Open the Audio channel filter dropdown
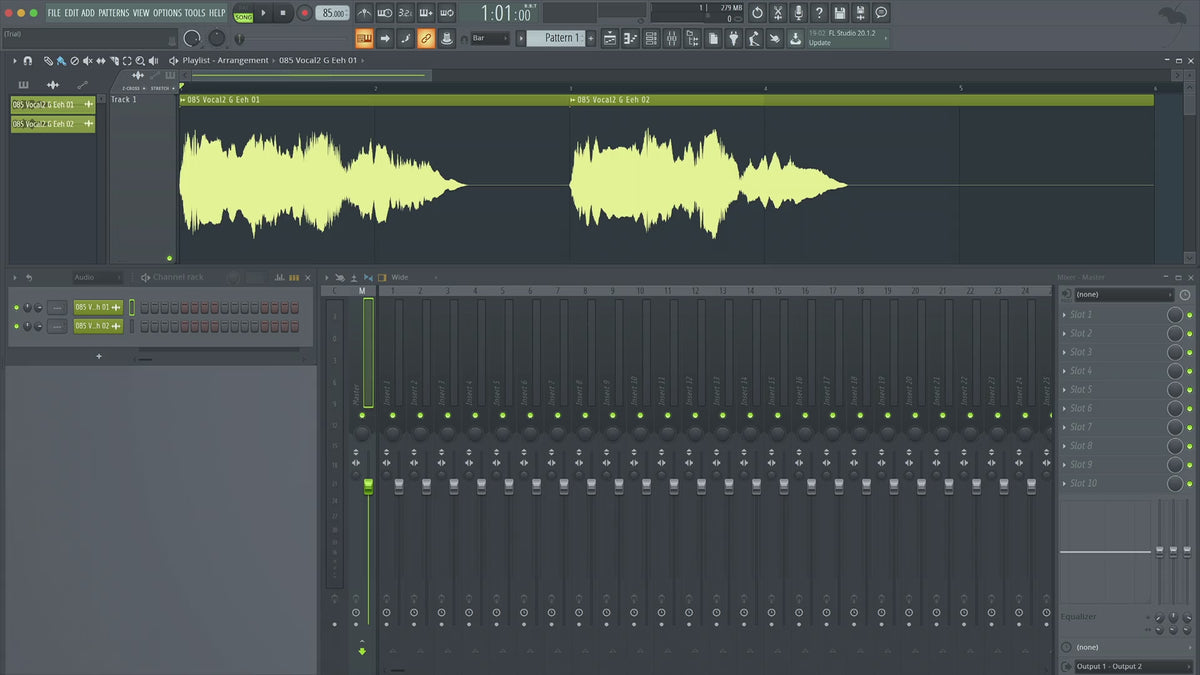Image resolution: width=1200 pixels, height=675 pixels. (97, 277)
